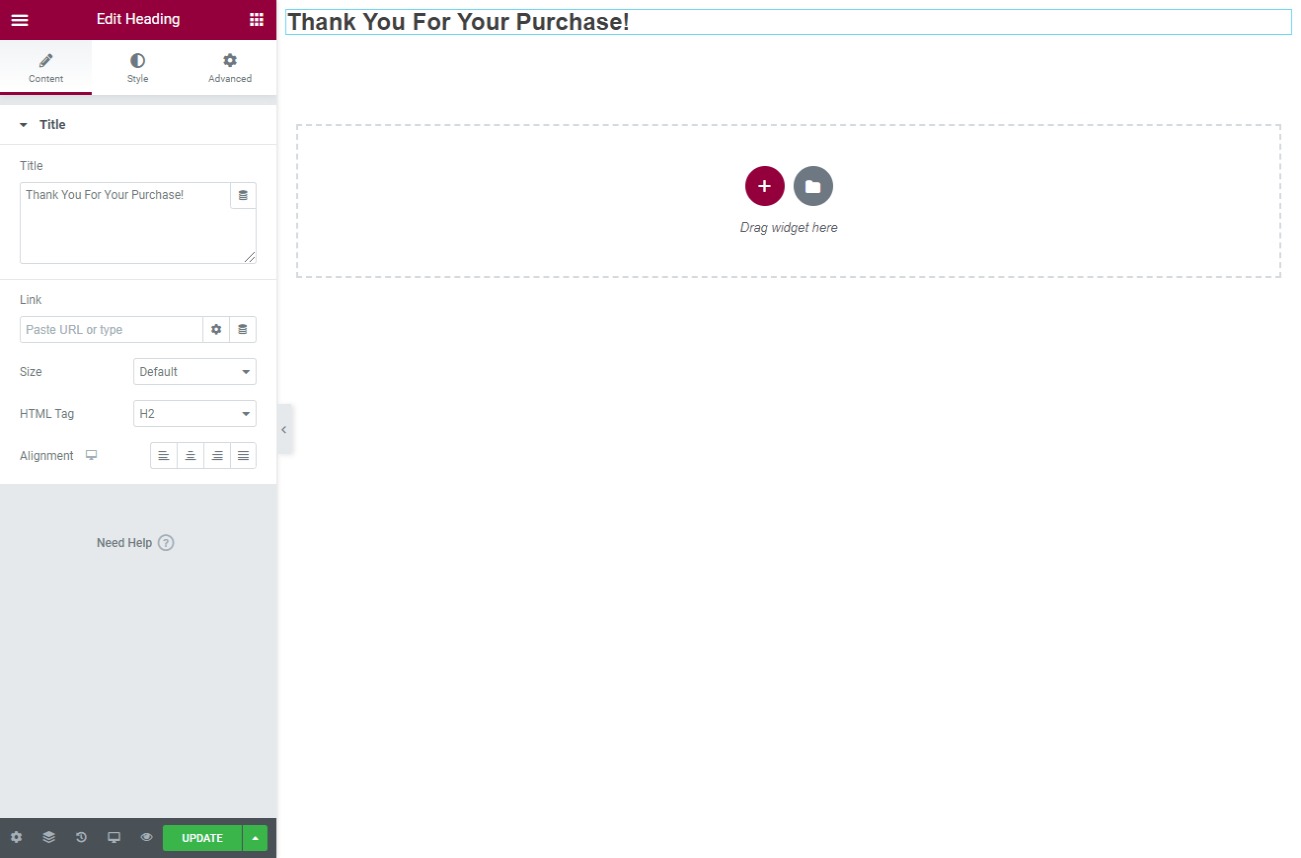The width and height of the screenshot is (1301, 858).
Task: Open Responsive Mode from bottom bar
Action: [x=114, y=837]
